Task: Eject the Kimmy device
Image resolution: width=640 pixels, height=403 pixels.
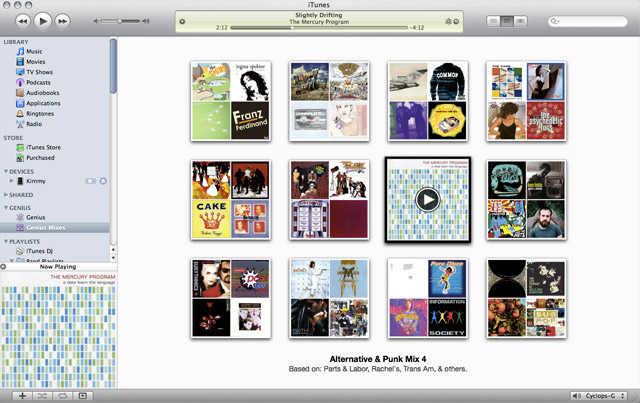Action: click(103, 181)
